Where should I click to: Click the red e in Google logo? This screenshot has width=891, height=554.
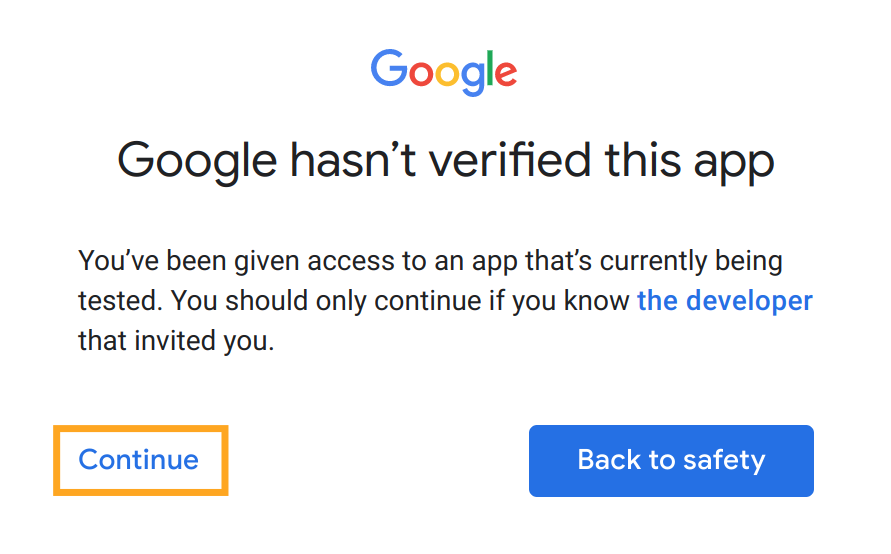pyautogui.click(x=506, y=74)
